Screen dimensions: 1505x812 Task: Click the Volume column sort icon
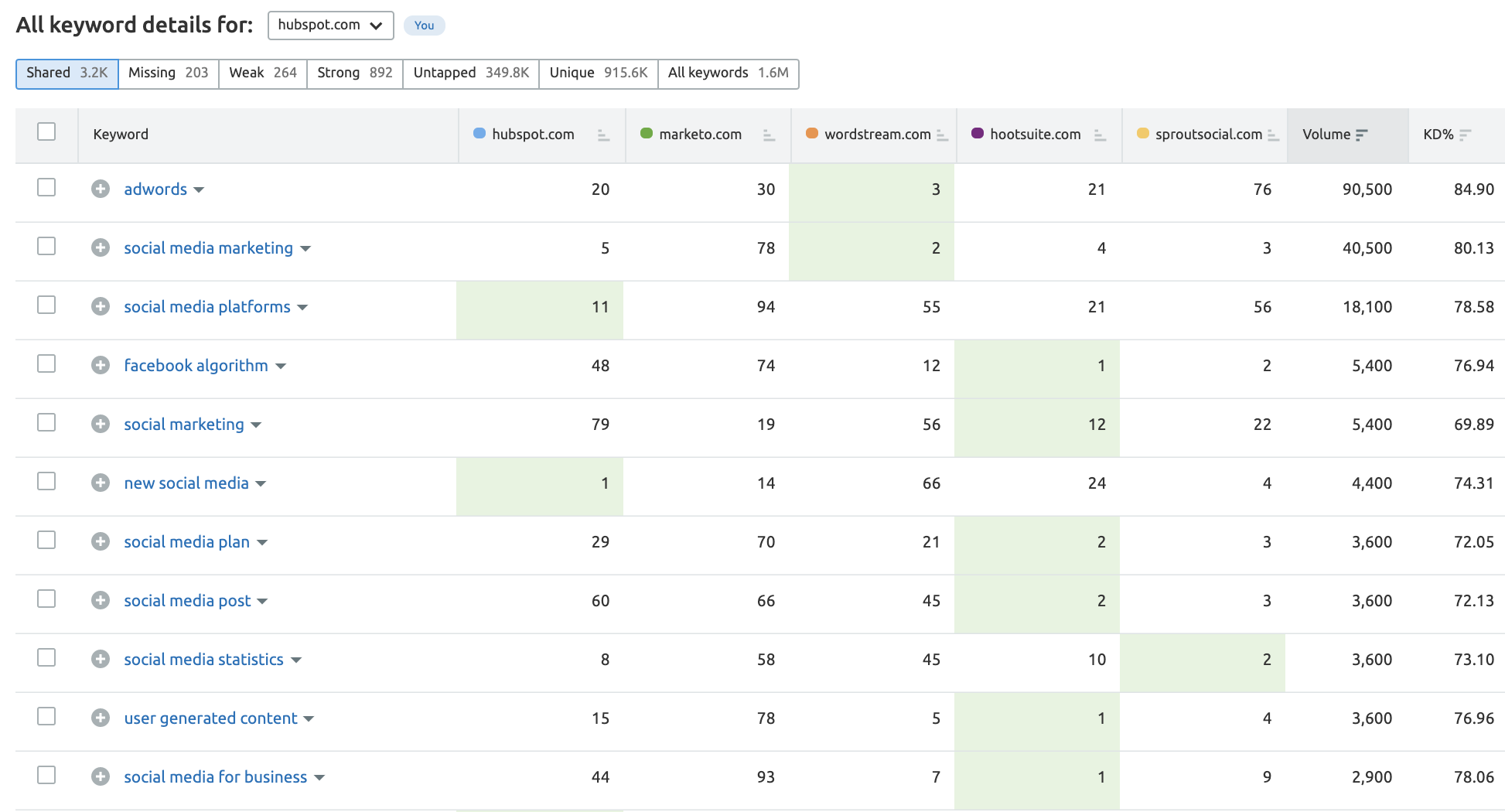pyautogui.click(x=1363, y=134)
